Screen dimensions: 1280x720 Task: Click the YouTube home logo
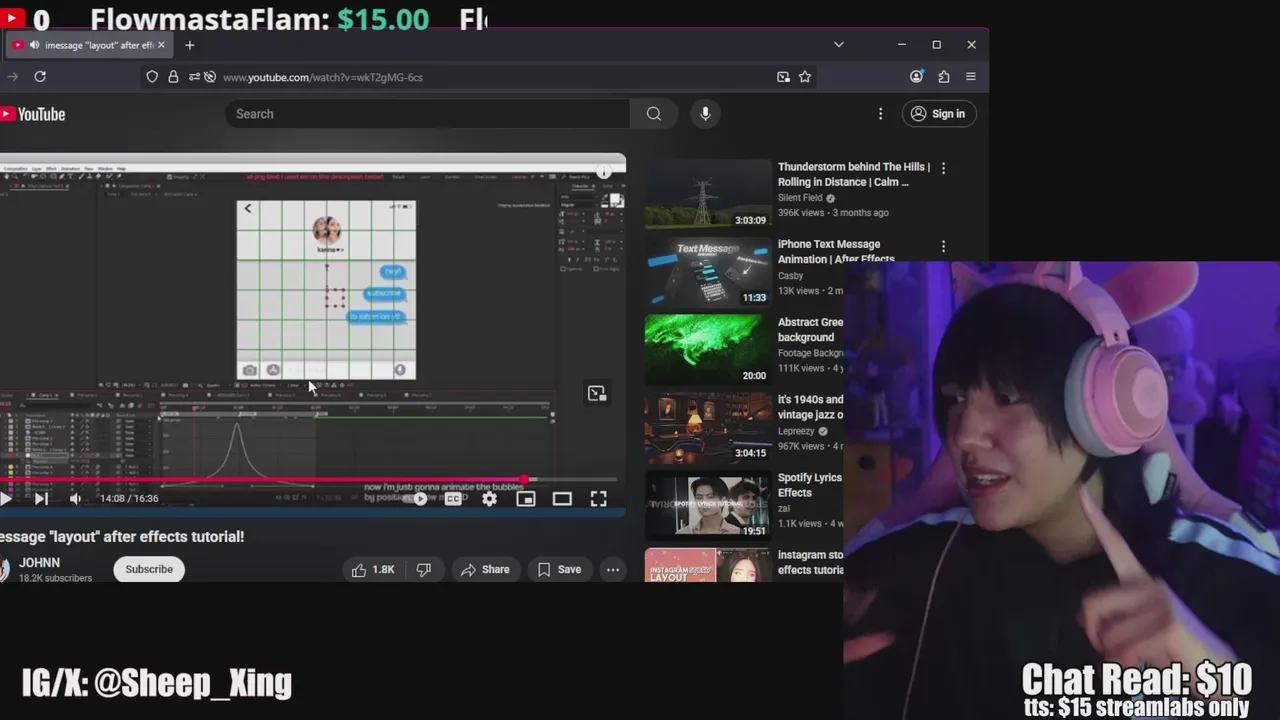point(33,114)
